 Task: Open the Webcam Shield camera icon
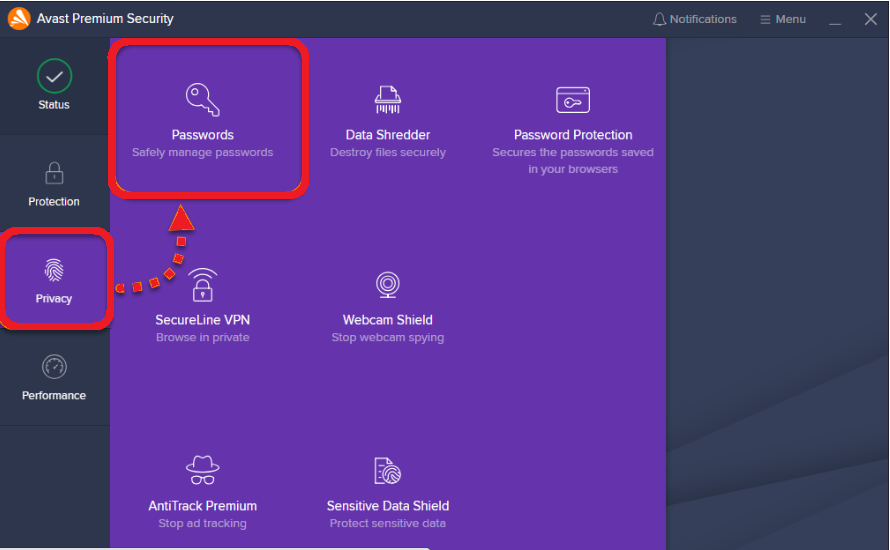(388, 284)
